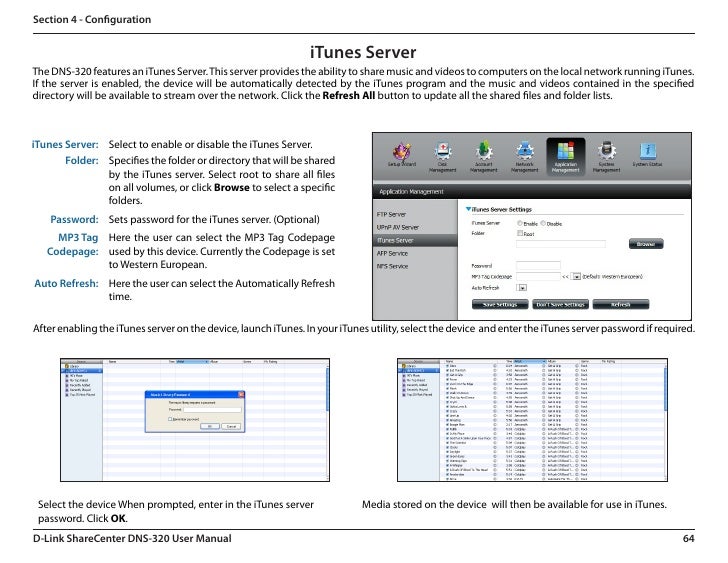Open the System Management icon
The width and height of the screenshot is (728, 563).
(606, 156)
